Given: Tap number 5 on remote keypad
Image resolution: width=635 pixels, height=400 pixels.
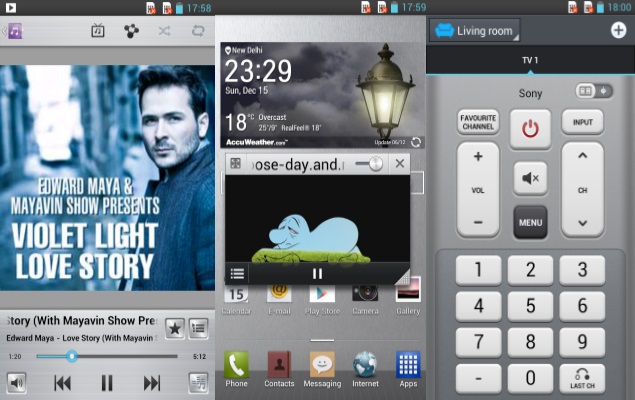Looking at the screenshot, I should [x=530, y=306].
